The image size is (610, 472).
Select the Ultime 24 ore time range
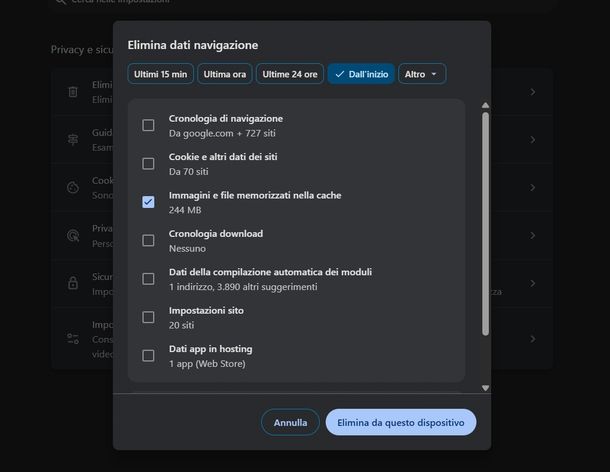click(290, 74)
